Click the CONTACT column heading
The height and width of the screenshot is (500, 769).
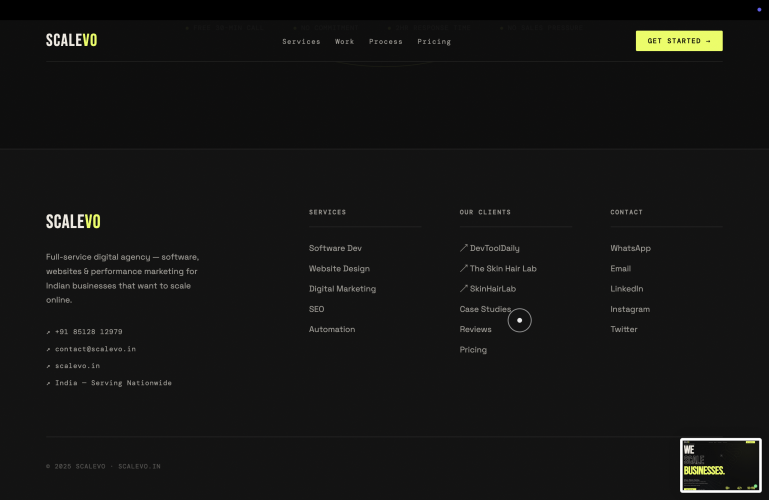[626, 212]
